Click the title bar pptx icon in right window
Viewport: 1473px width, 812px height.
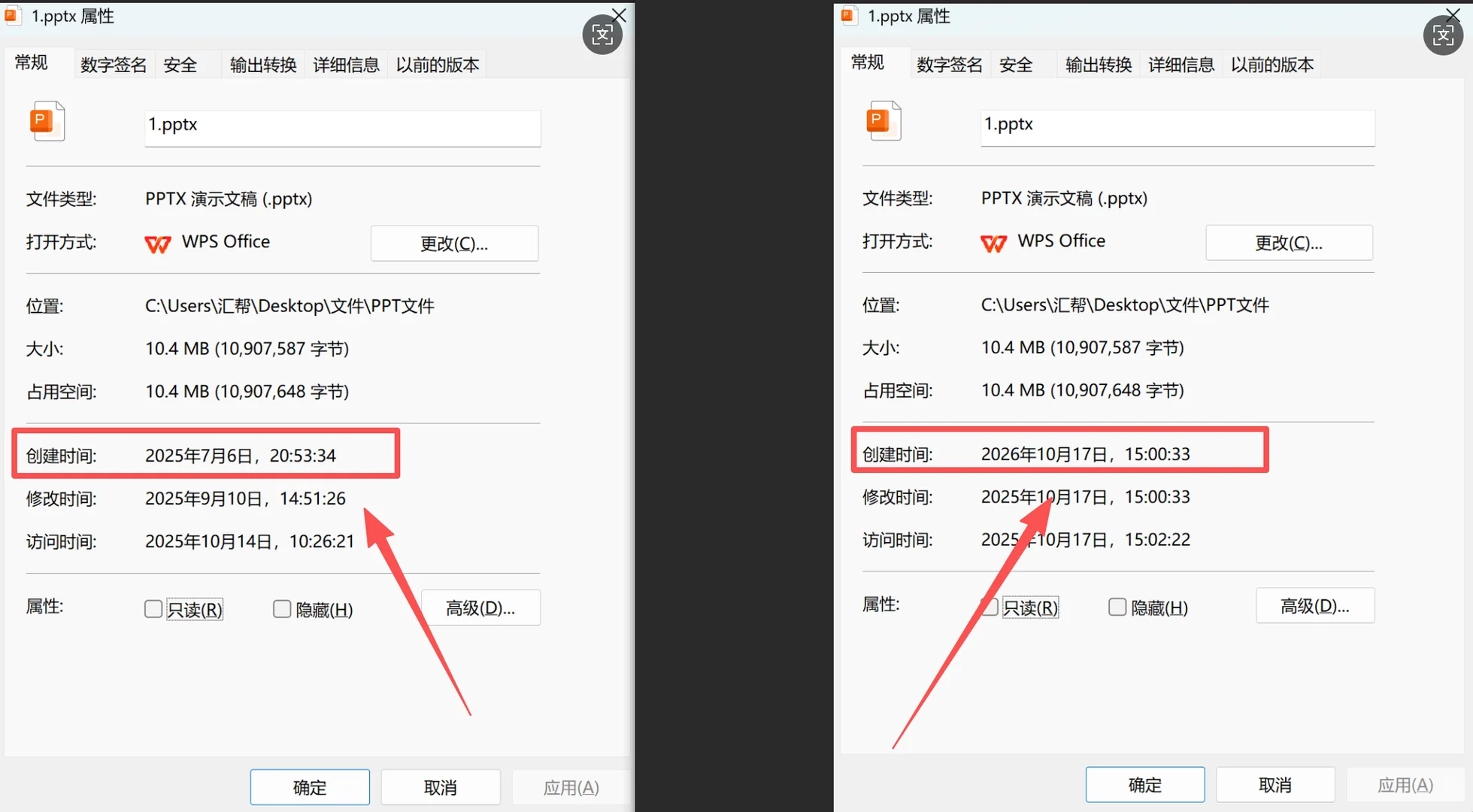pos(849,16)
